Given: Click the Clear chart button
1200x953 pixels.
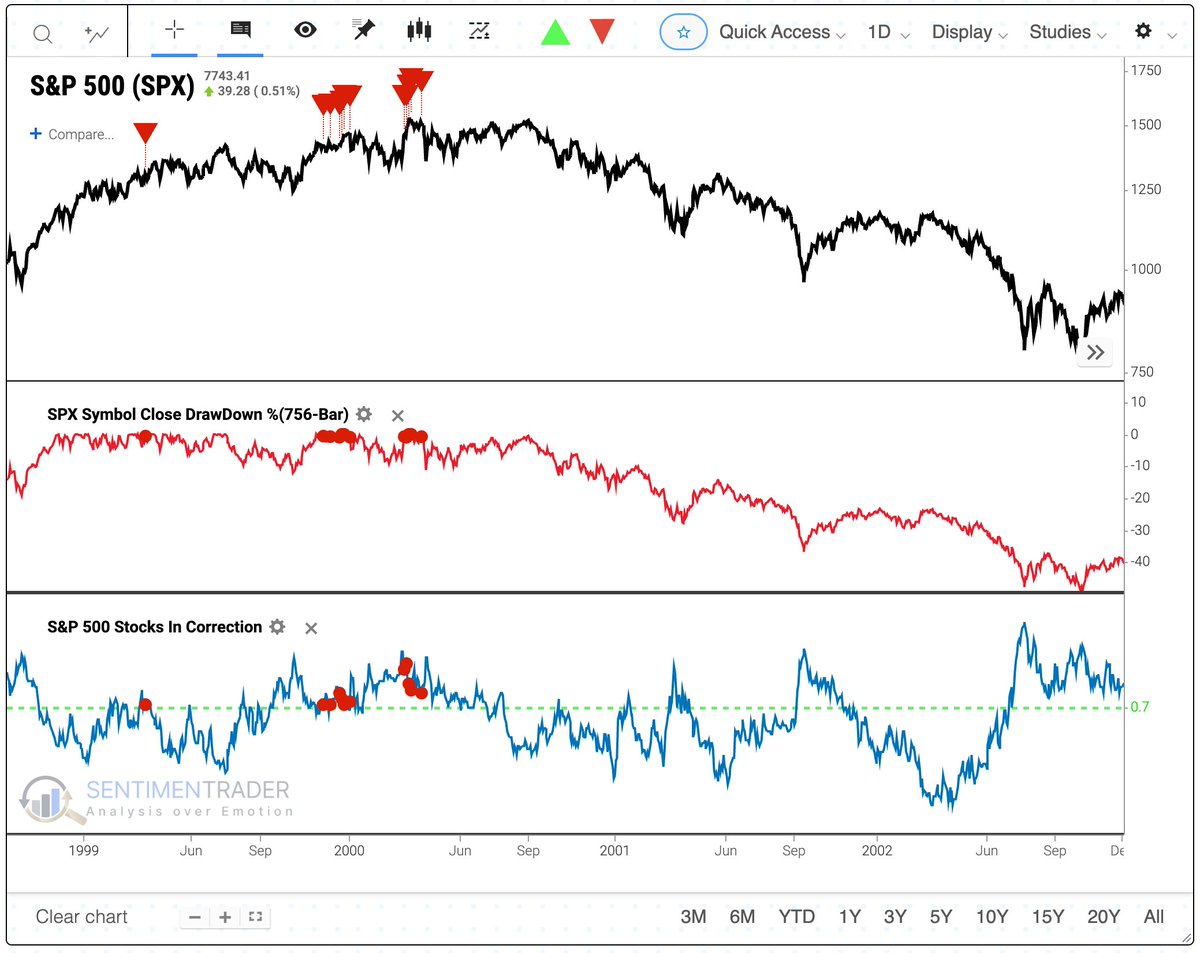Looking at the screenshot, I should coord(82,916).
